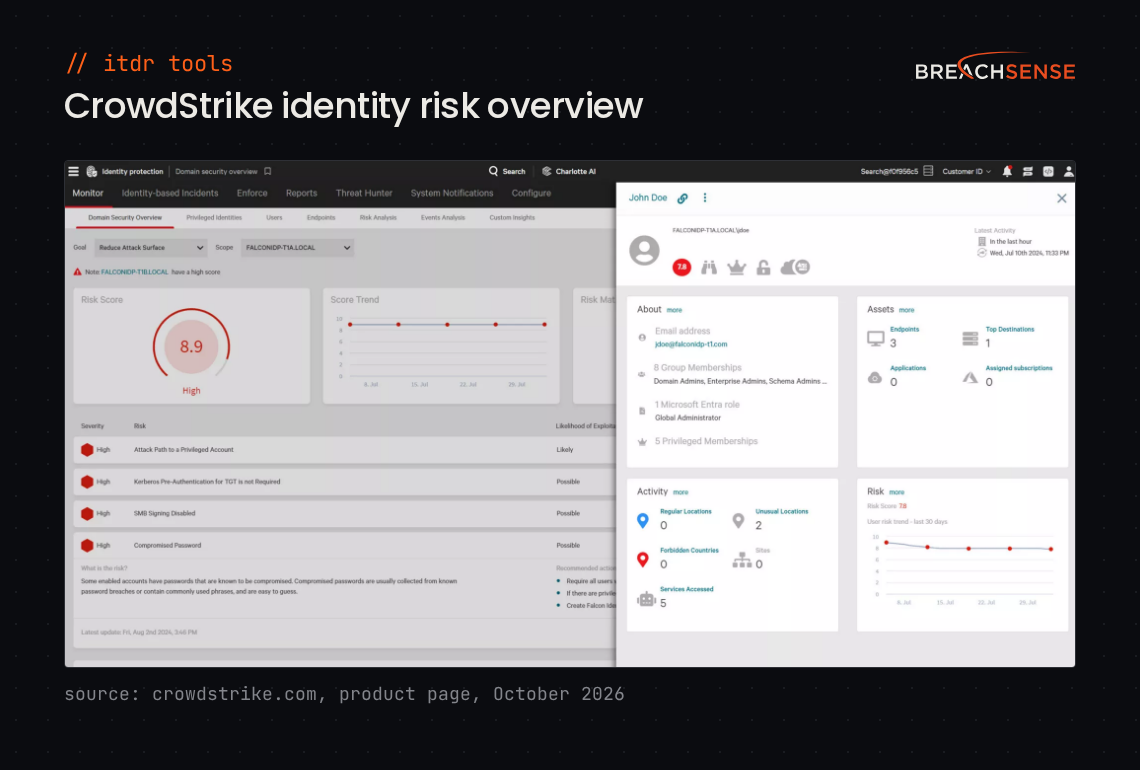Select the Monitor main tab
1140x770 pixels.
click(88, 193)
